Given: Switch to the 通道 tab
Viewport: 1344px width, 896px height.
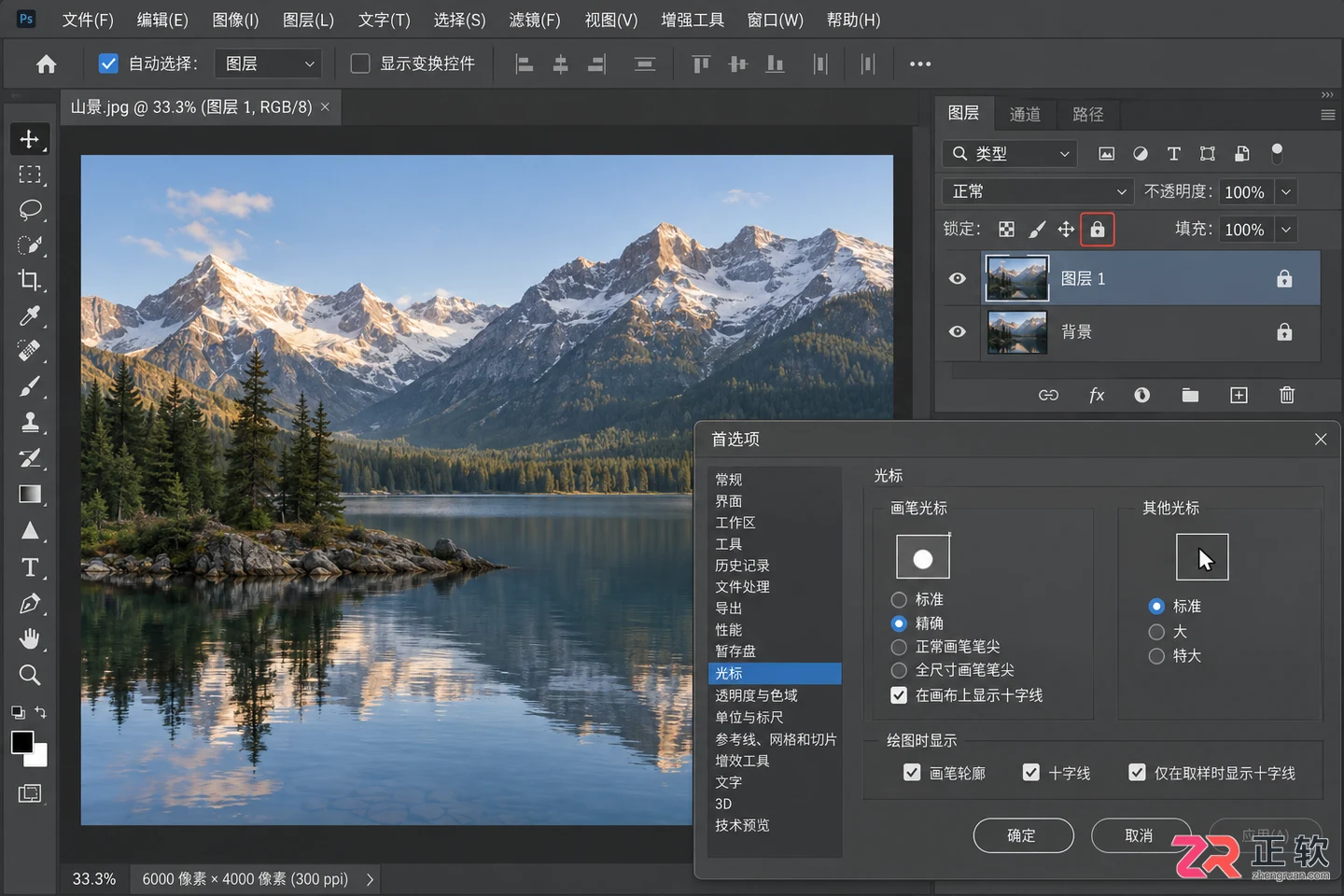Looking at the screenshot, I should pyautogui.click(x=1025, y=114).
